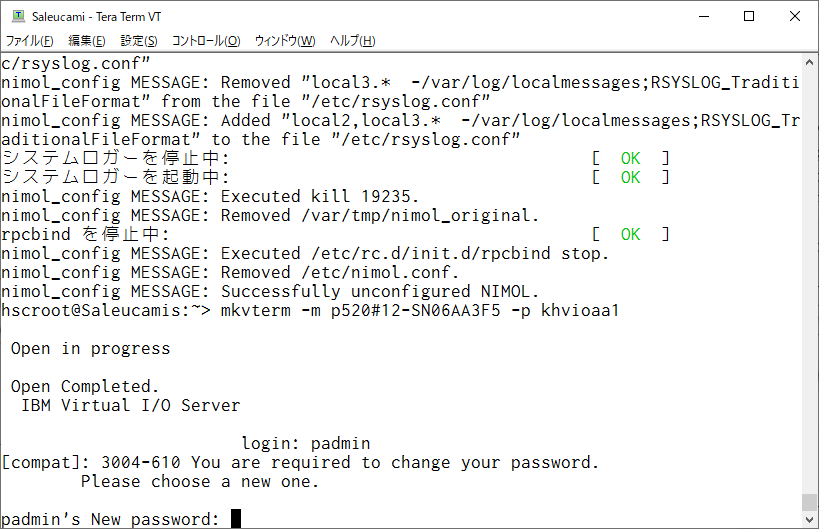Minimize the Tera Term window
Screen dimensions: 819x529
pyautogui.click(x=704, y=16)
